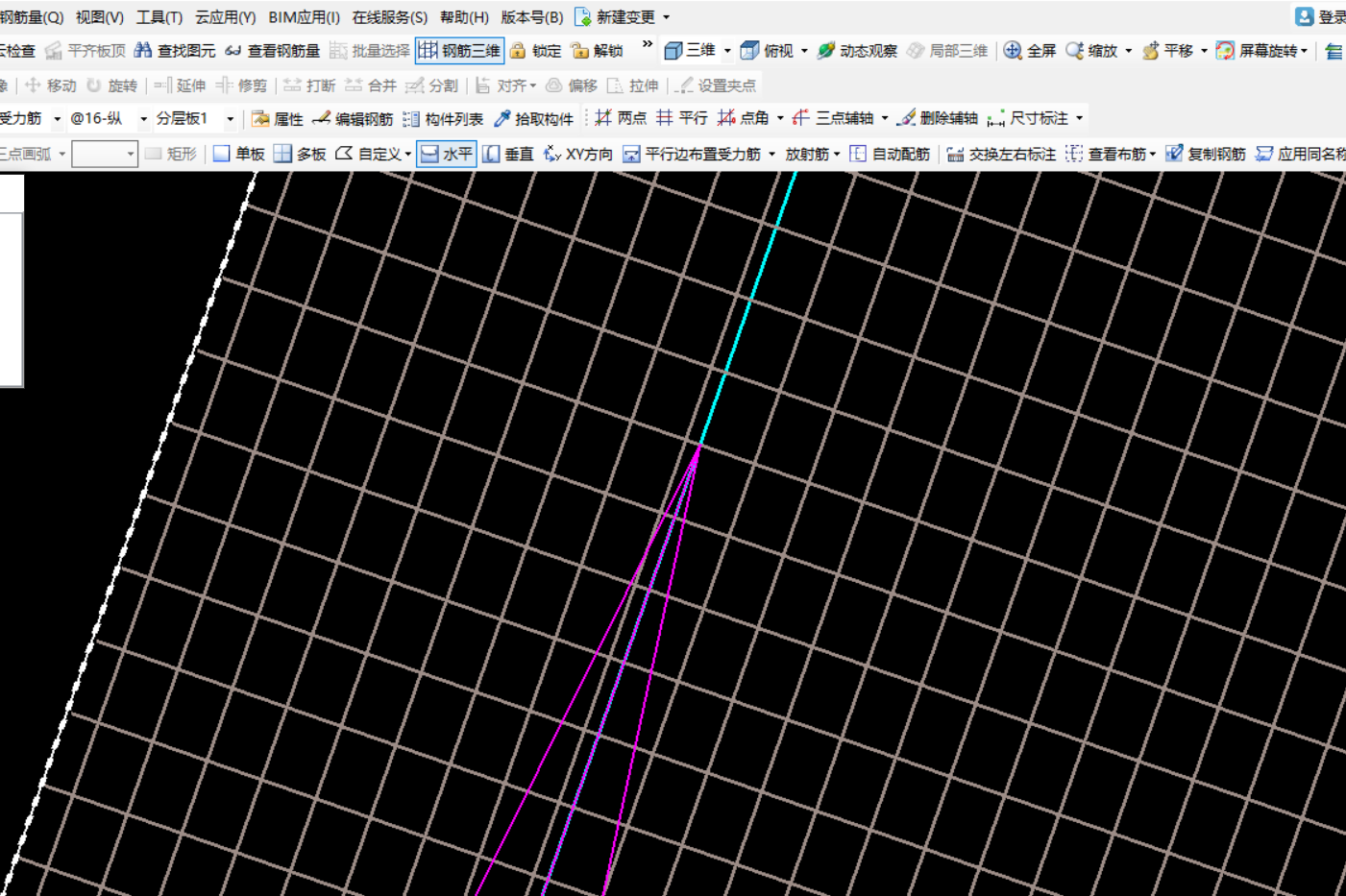Image resolution: width=1346 pixels, height=896 pixels.
Task: Click the 锁定 lock icon
Action: tap(518, 51)
